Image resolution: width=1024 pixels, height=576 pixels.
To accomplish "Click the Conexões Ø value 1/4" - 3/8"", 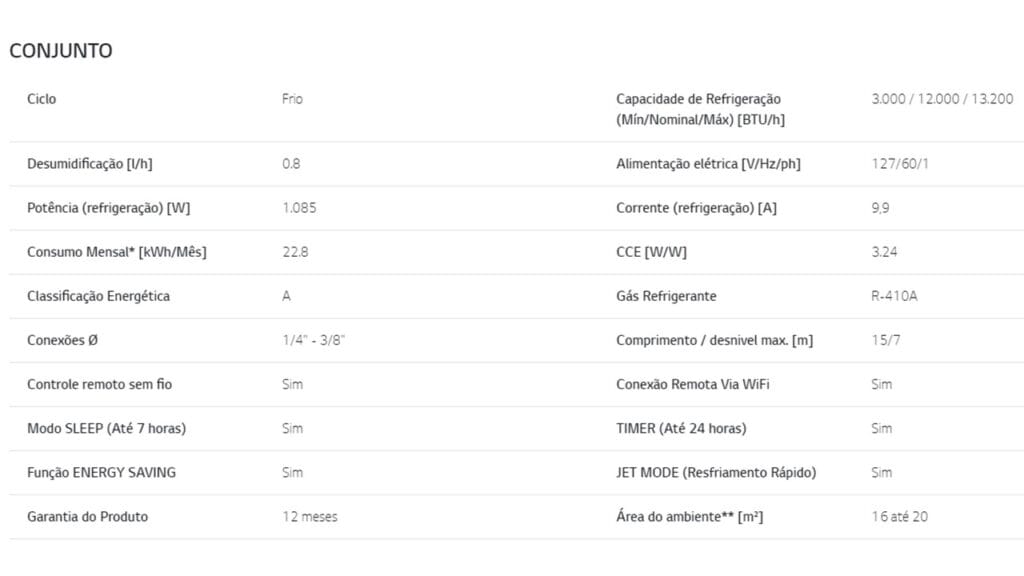I will 314,340.
